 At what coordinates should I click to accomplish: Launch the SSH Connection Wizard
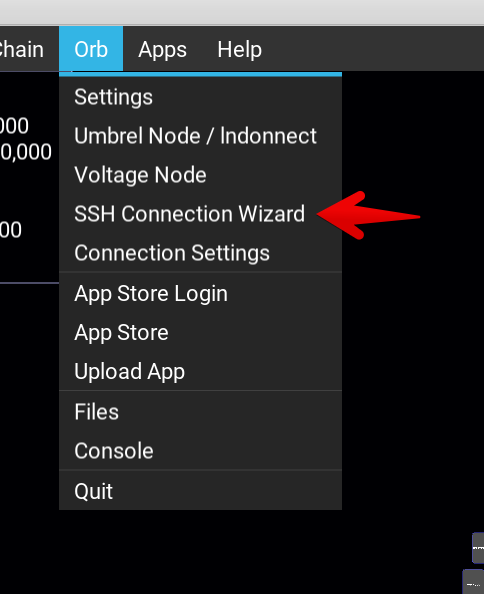(200, 214)
